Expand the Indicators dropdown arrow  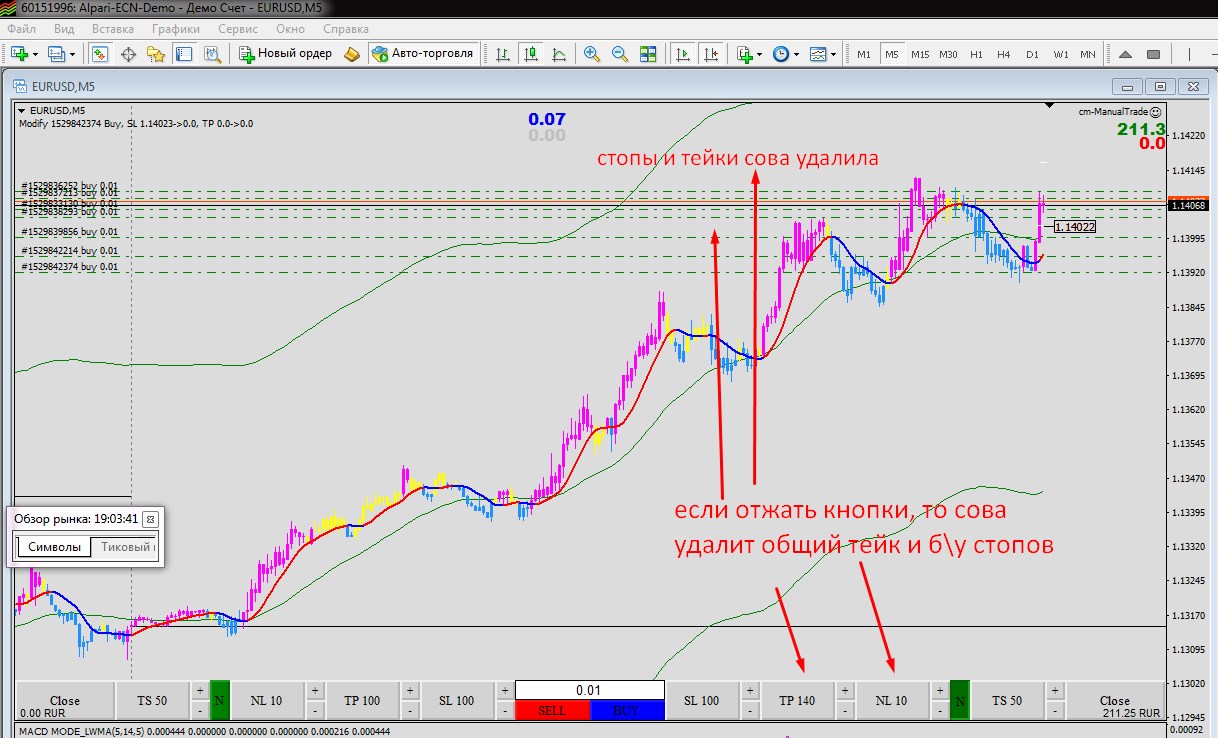pos(760,54)
